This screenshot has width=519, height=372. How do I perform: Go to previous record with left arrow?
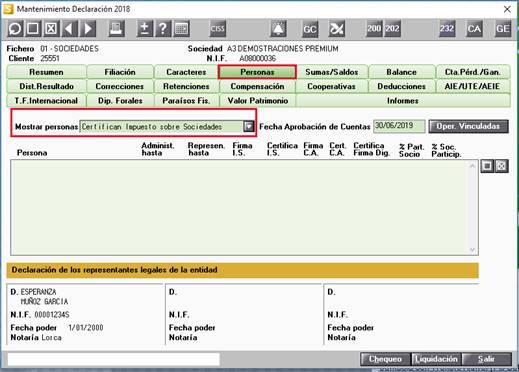click(x=70, y=29)
